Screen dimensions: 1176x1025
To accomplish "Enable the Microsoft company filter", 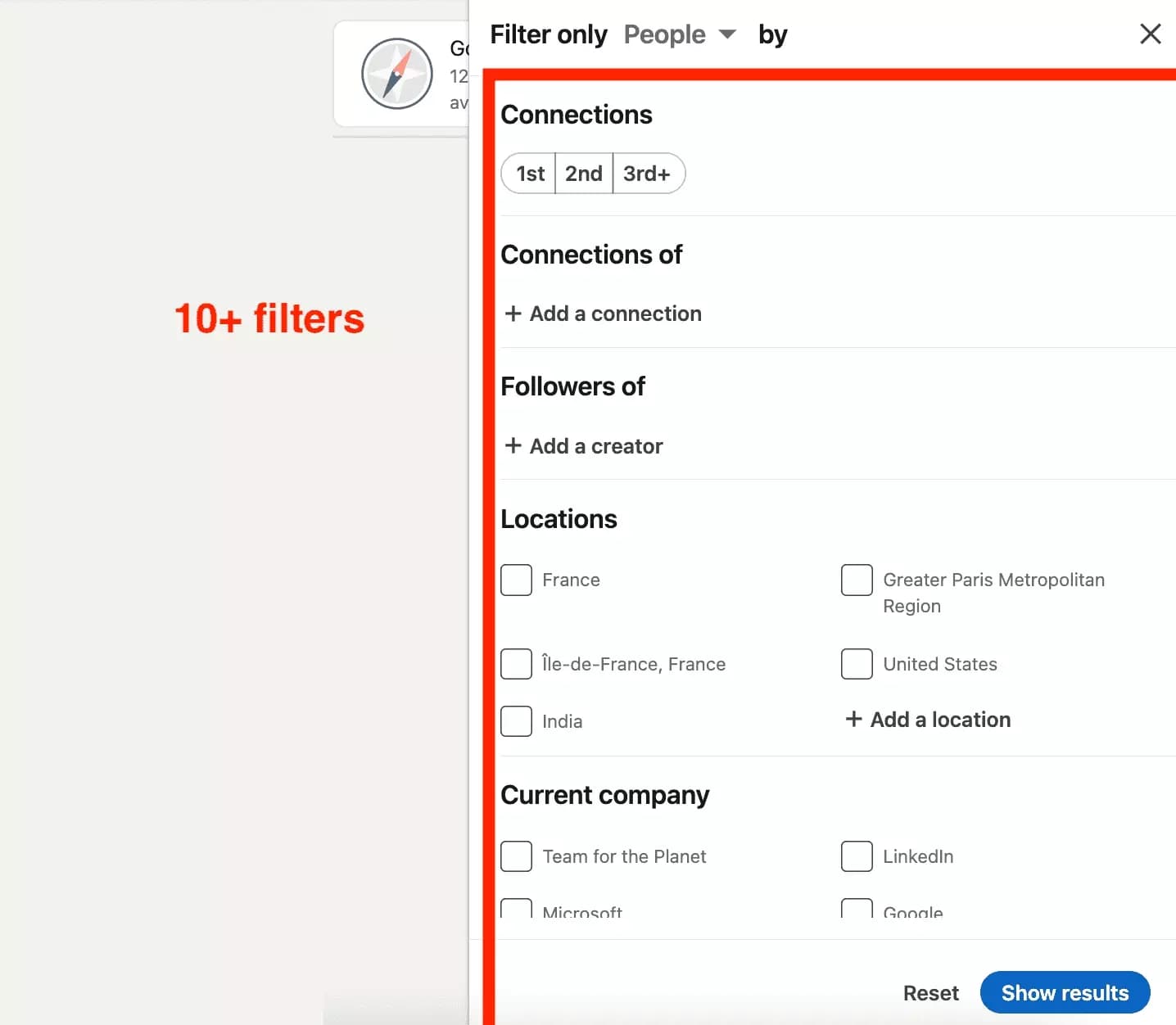I will (516, 909).
